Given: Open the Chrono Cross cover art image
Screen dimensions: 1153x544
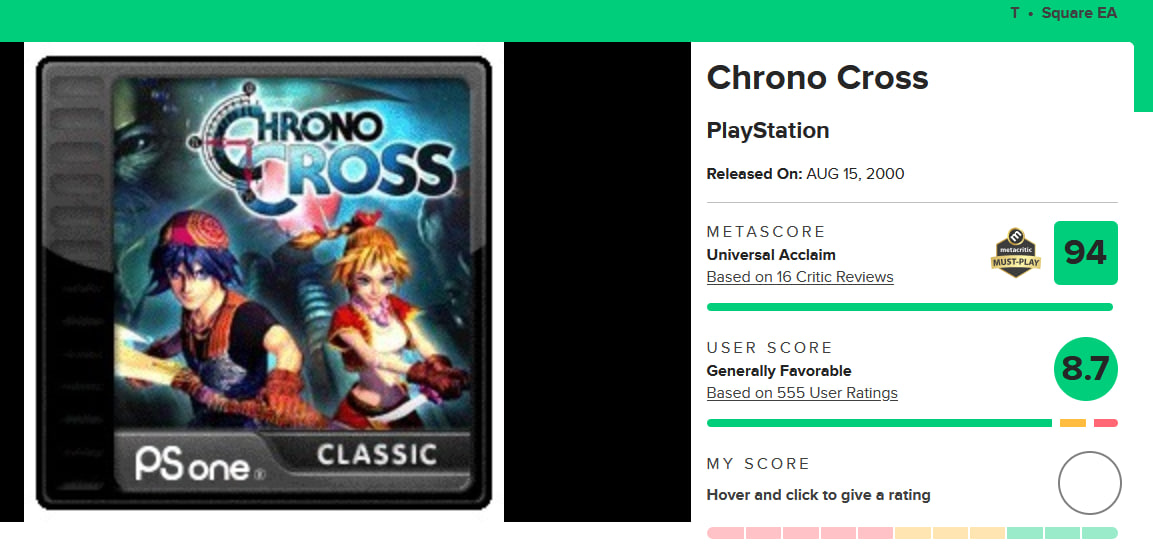Looking at the screenshot, I should click(264, 282).
